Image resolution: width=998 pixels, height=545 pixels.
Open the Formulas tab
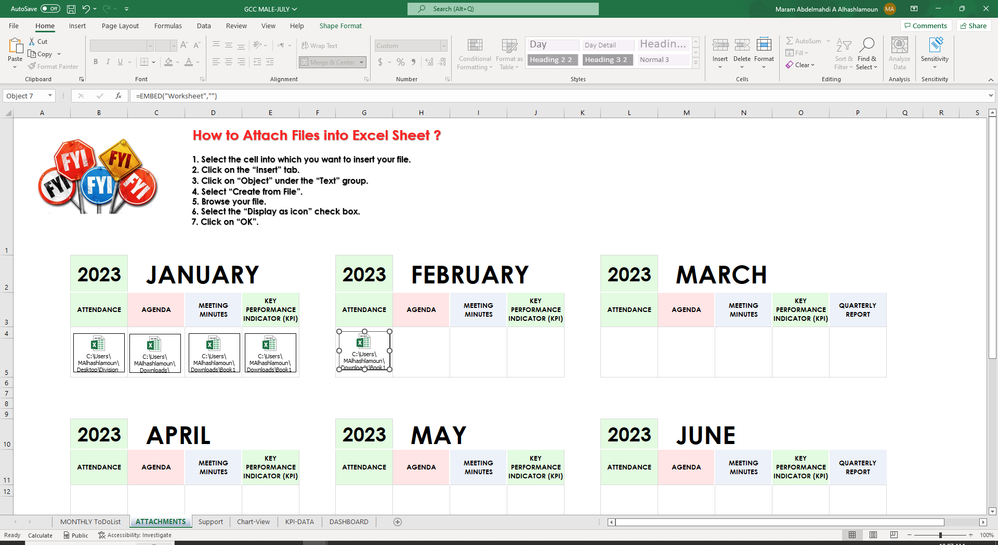tap(167, 25)
